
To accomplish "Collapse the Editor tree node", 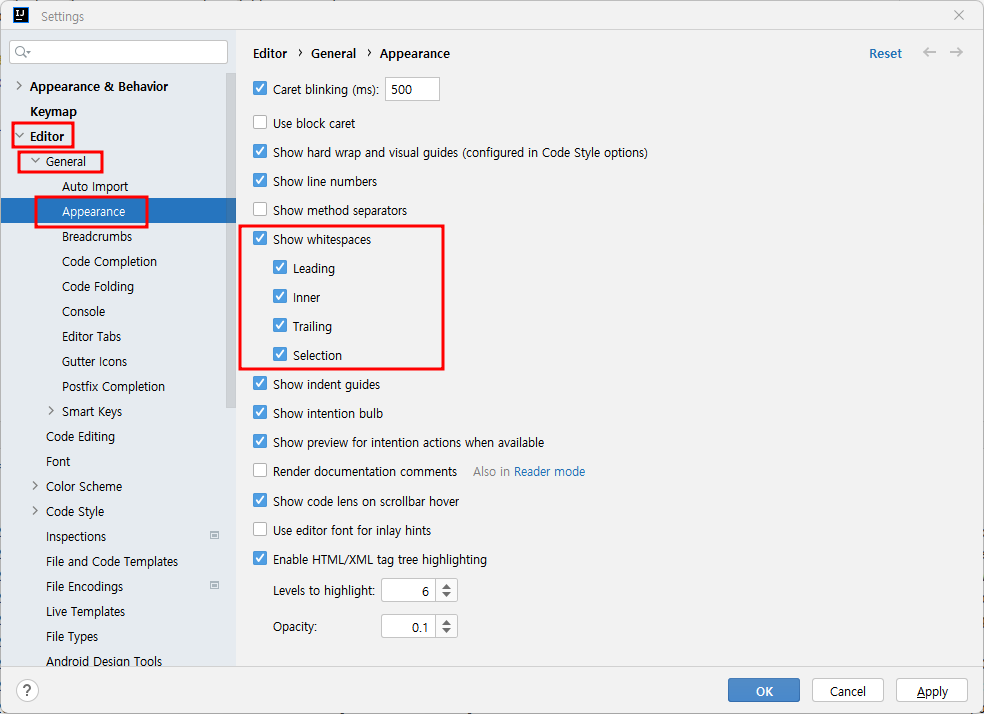I will pos(19,136).
